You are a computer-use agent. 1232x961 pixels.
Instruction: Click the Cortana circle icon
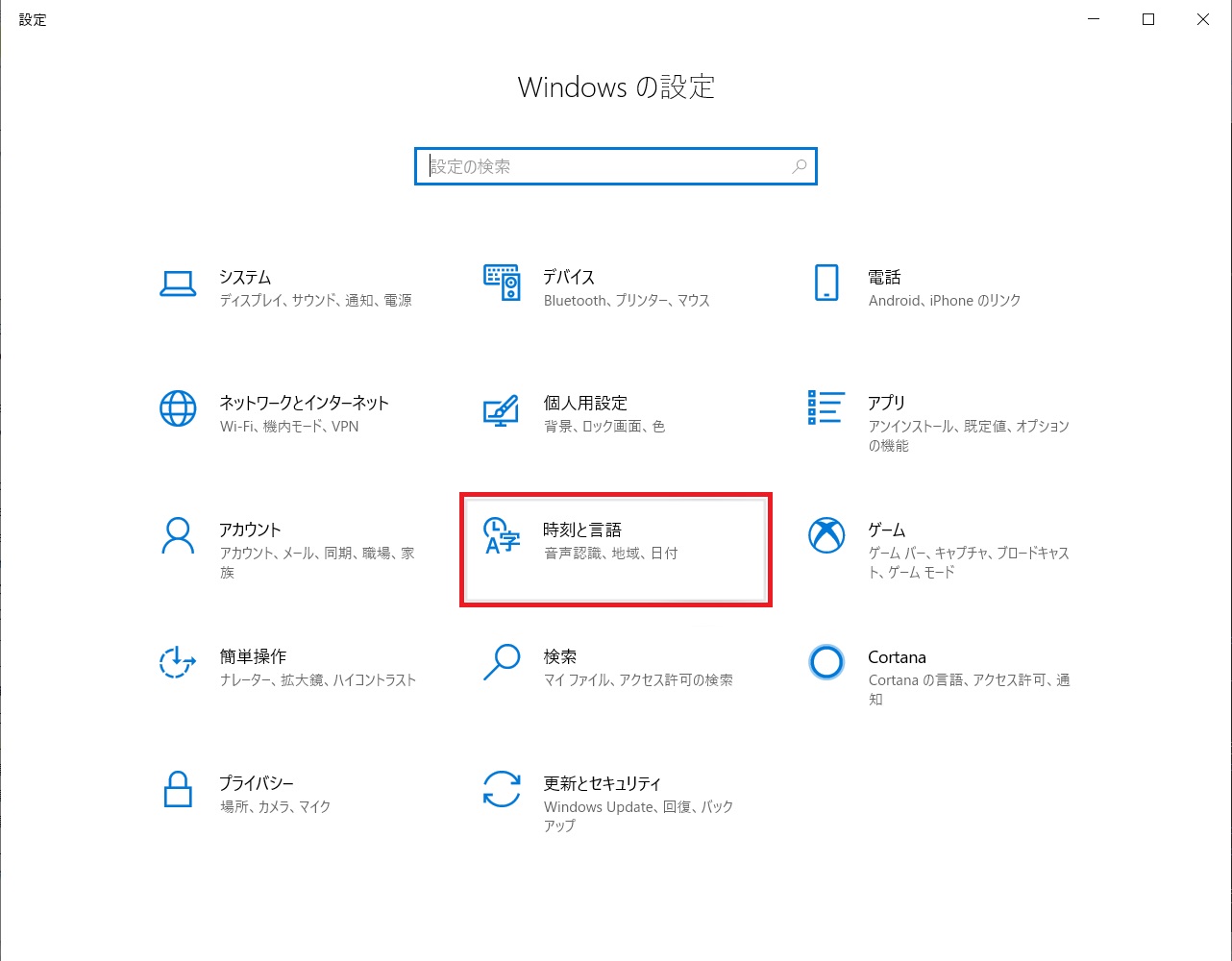point(826,662)
